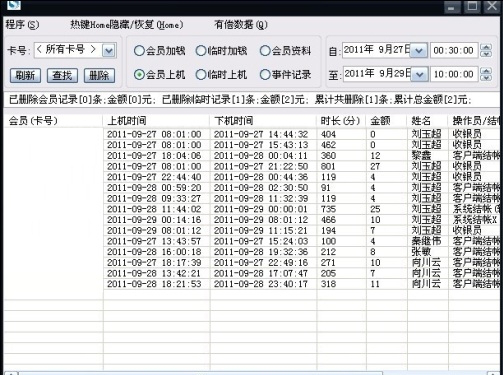Screen dimensions: 503x390
Task: Click the app logo icon in title bar
Action: 14,5
